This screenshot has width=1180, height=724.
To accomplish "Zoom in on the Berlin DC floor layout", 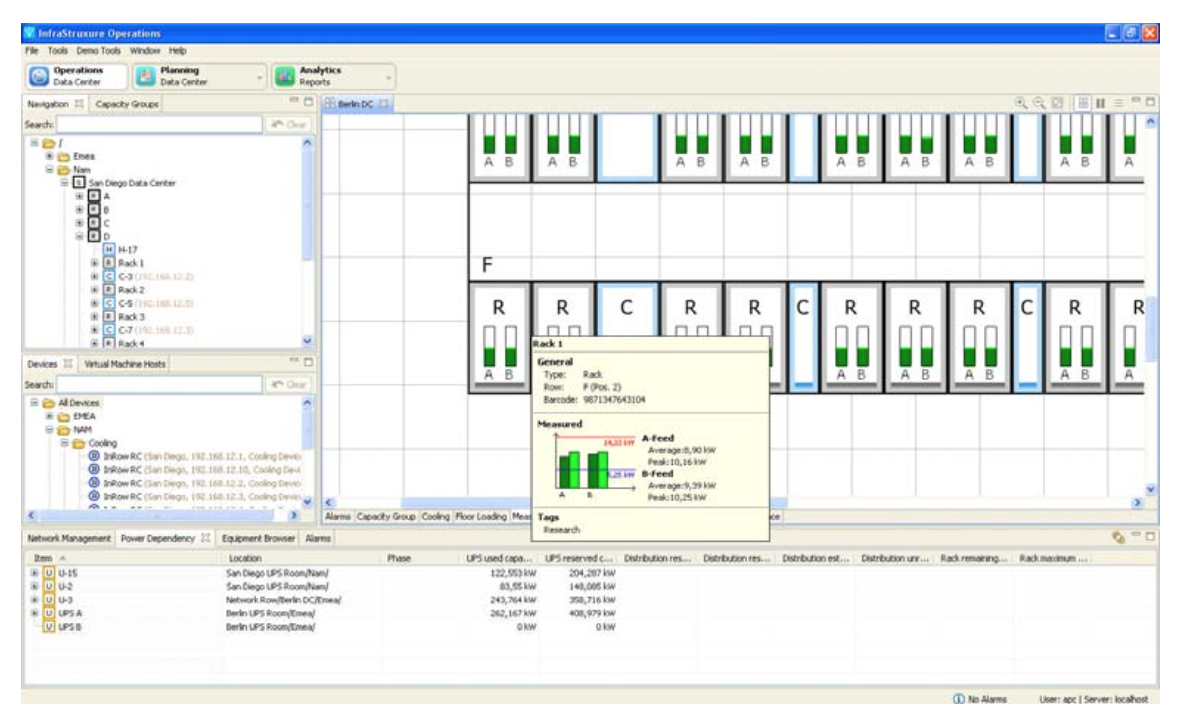I will tap(1021, 103).
